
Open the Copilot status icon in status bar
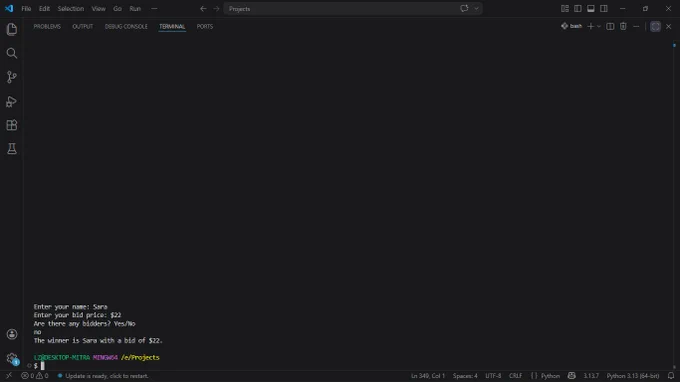coord(572,376)
